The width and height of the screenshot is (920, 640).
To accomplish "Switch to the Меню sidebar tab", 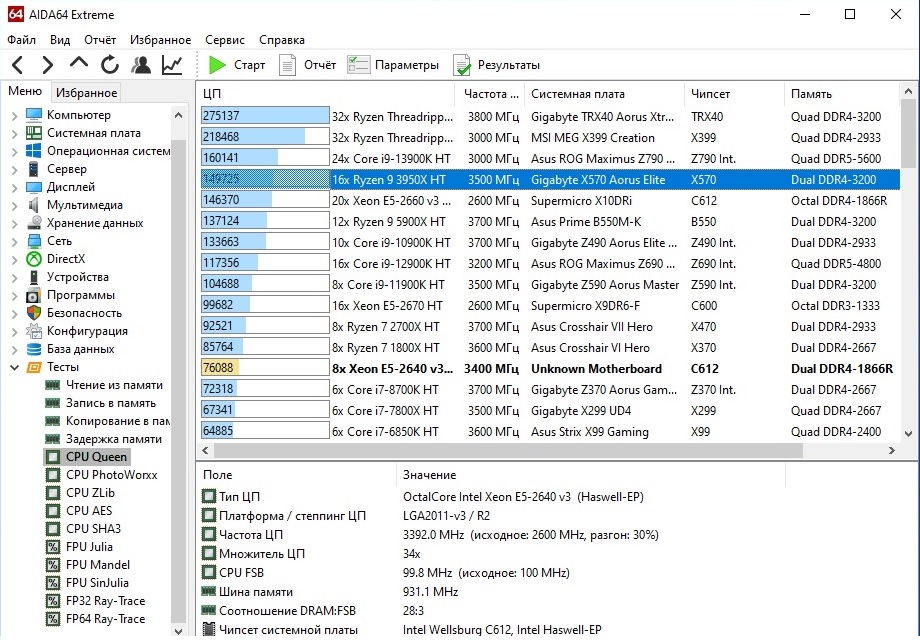I will pos(25,91).
